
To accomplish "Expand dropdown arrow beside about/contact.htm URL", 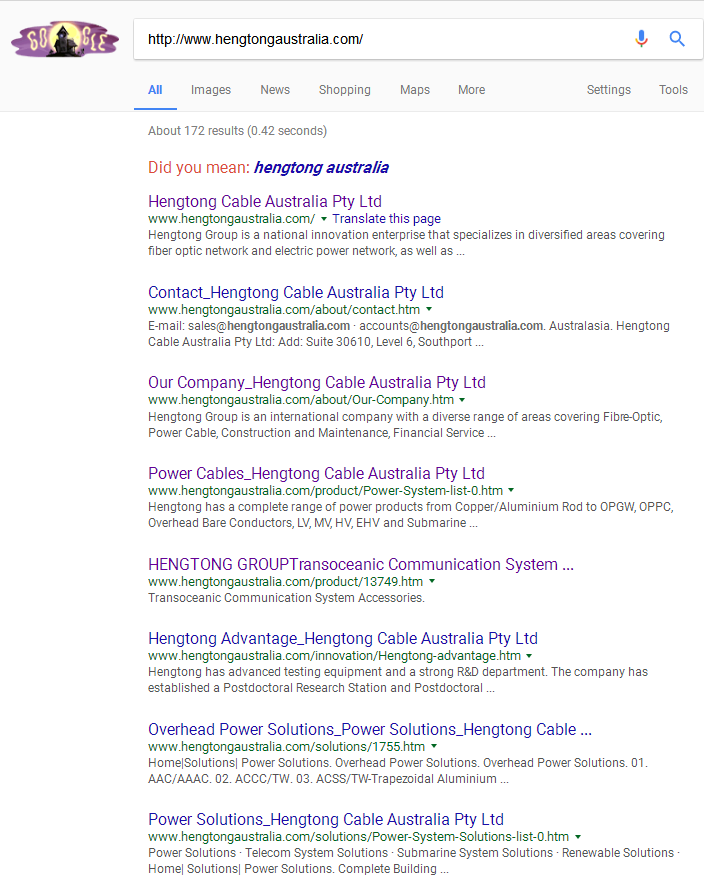I will [429, 309].
